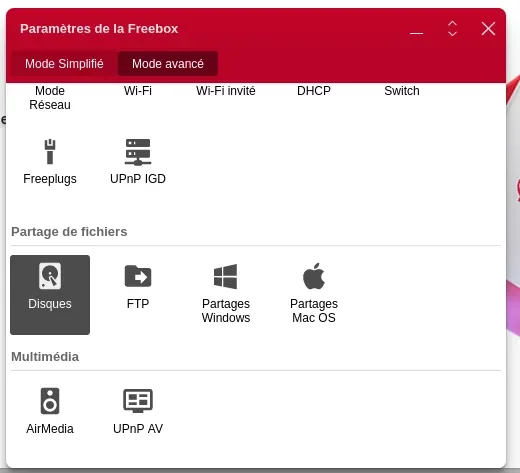Select the Disques hard drive icon

(x=50, y=276)
